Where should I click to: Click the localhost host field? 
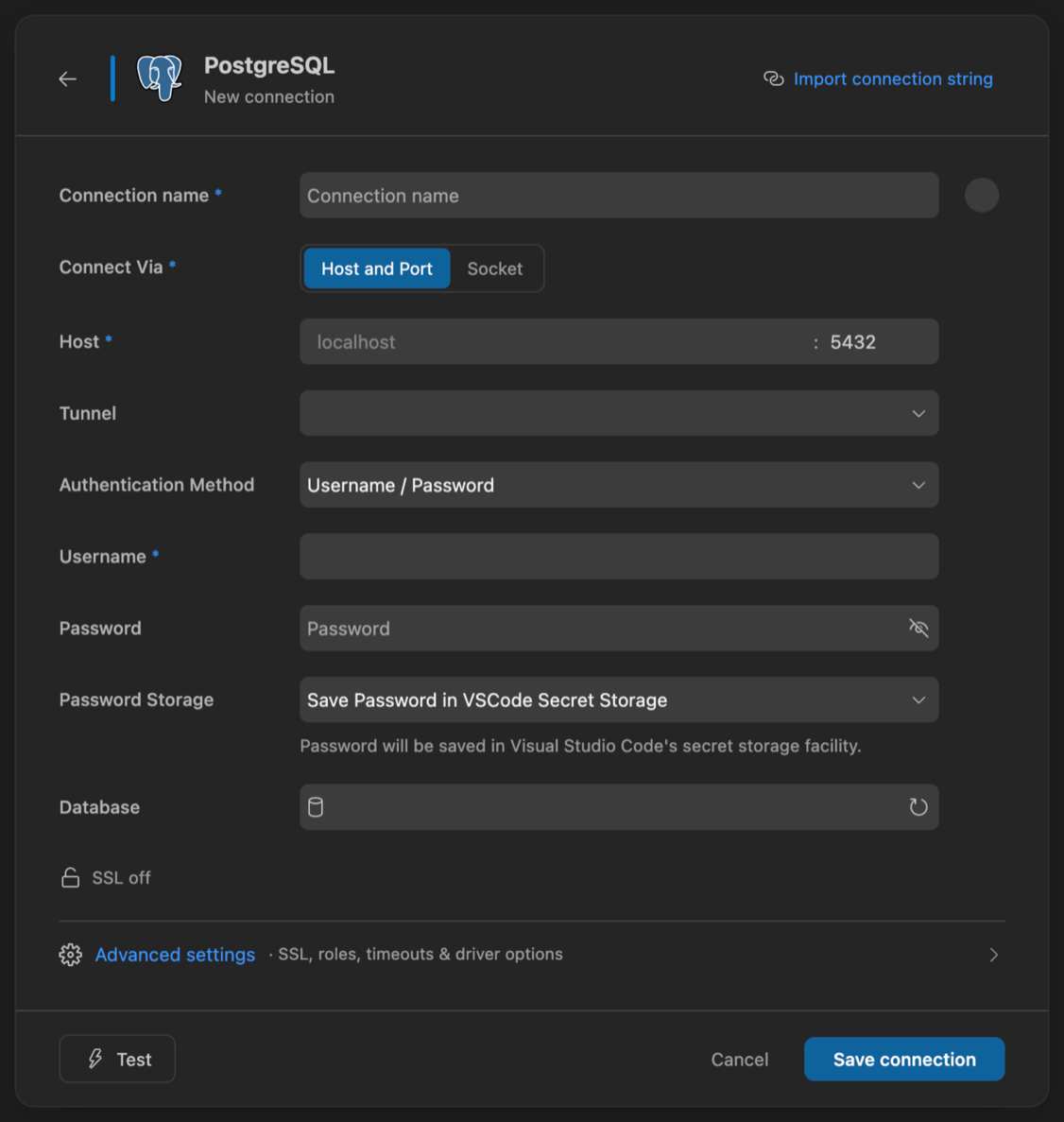pyautogui.click(x=555, y=342)
